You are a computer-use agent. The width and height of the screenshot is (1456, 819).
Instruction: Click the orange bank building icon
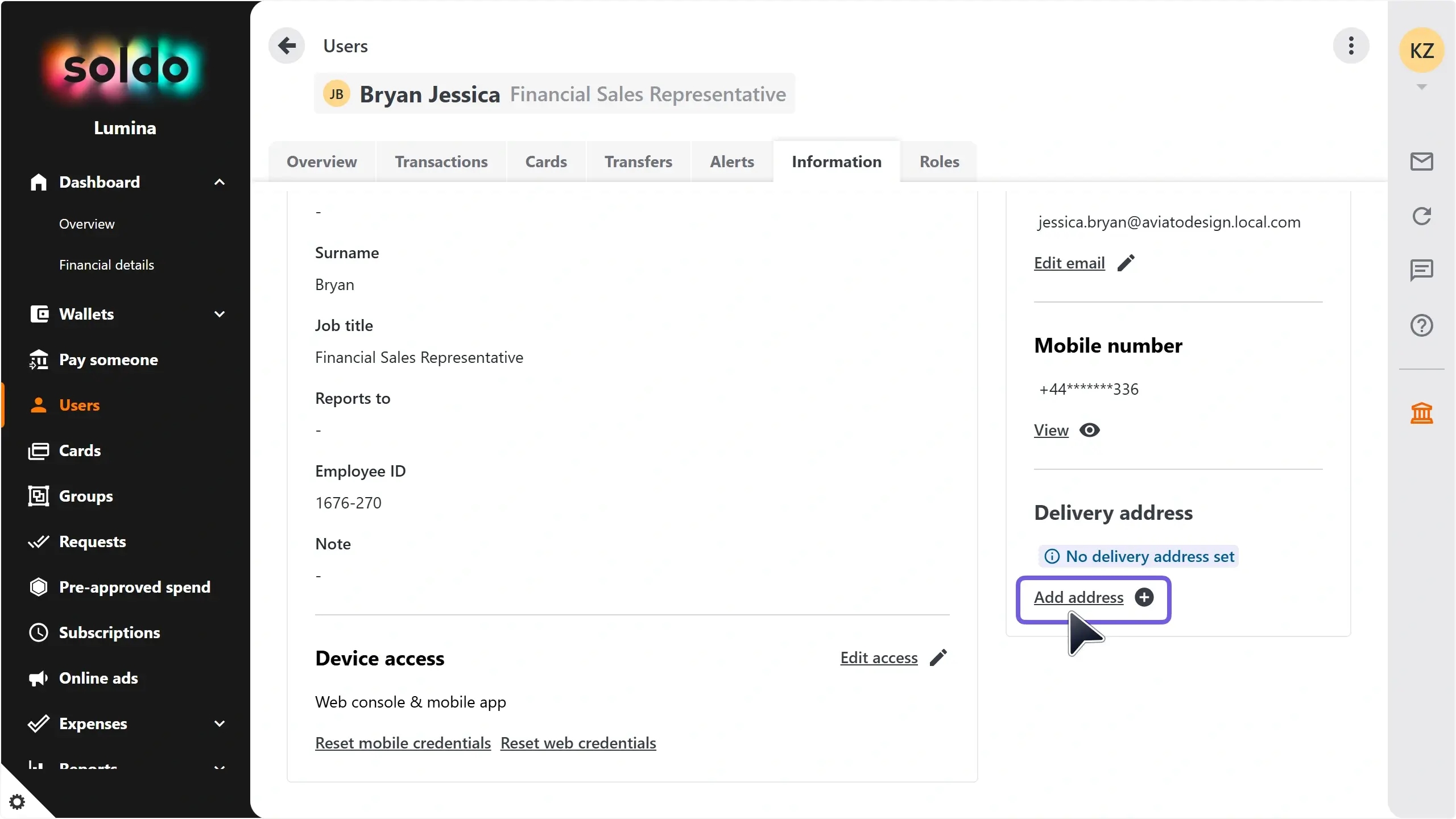[1421, 413]
